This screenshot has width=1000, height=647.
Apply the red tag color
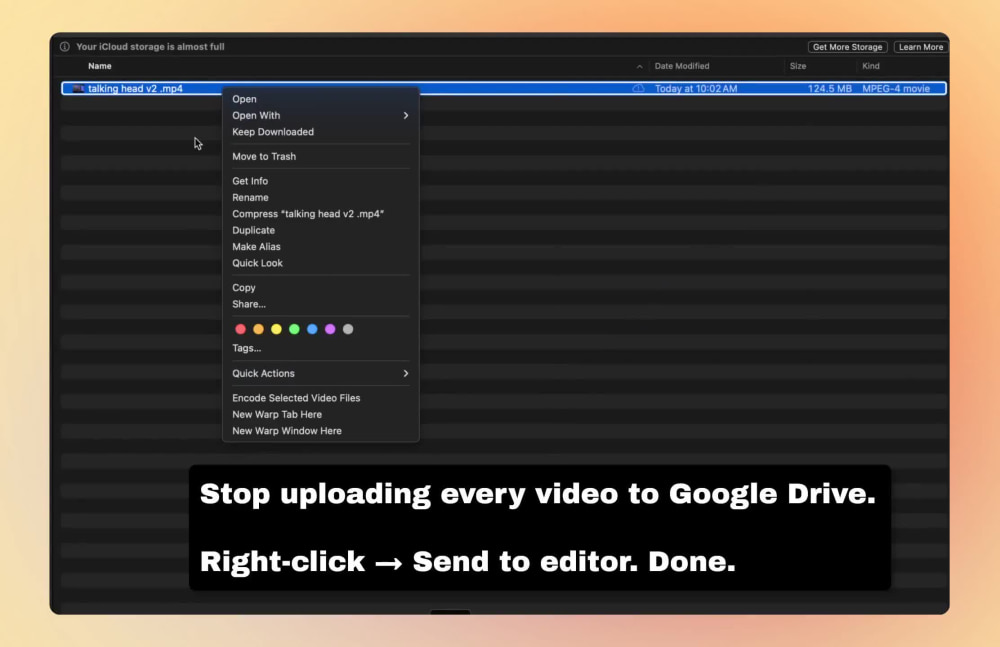click(x=240, y=329)
